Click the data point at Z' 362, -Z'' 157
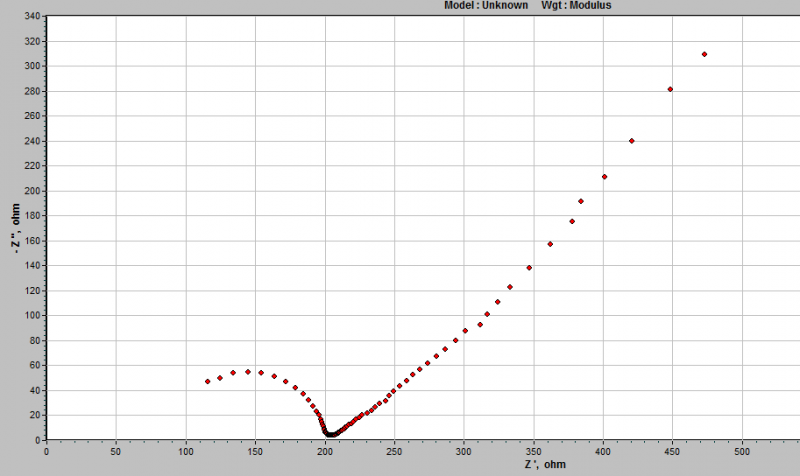The width and height of the screenshot is (800, 476). [x=550, y=244]
